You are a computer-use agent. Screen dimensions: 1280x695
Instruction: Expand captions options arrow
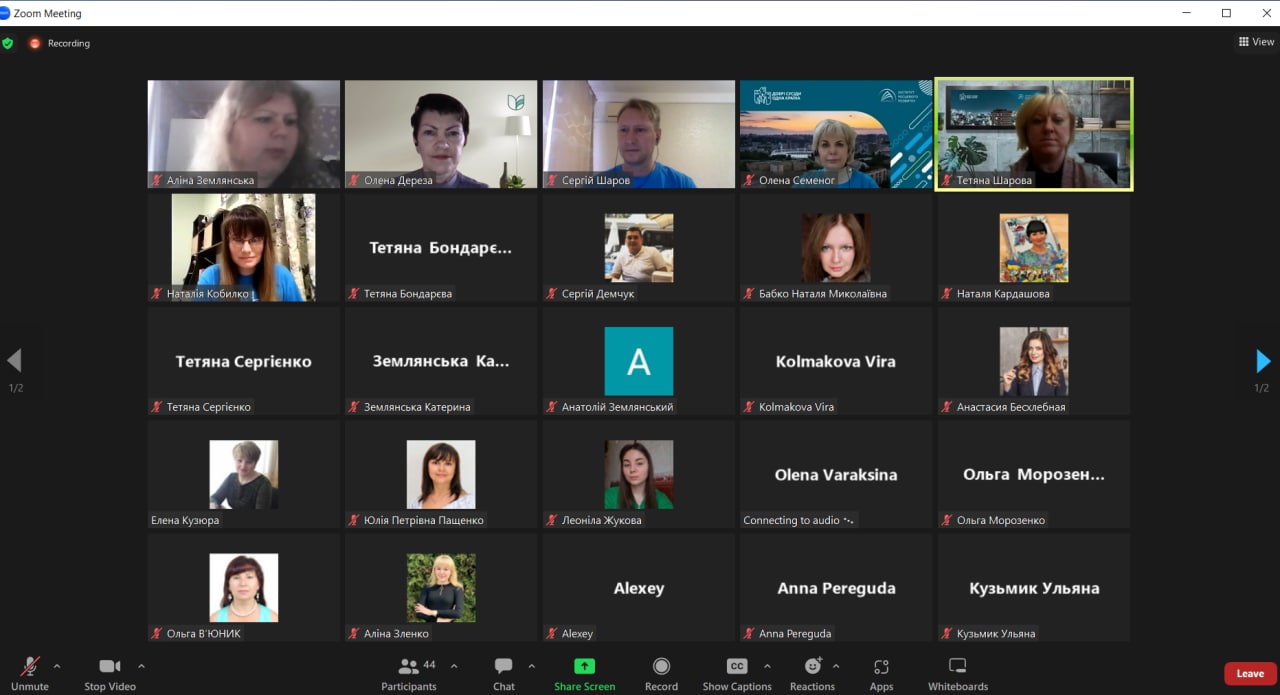767,666
